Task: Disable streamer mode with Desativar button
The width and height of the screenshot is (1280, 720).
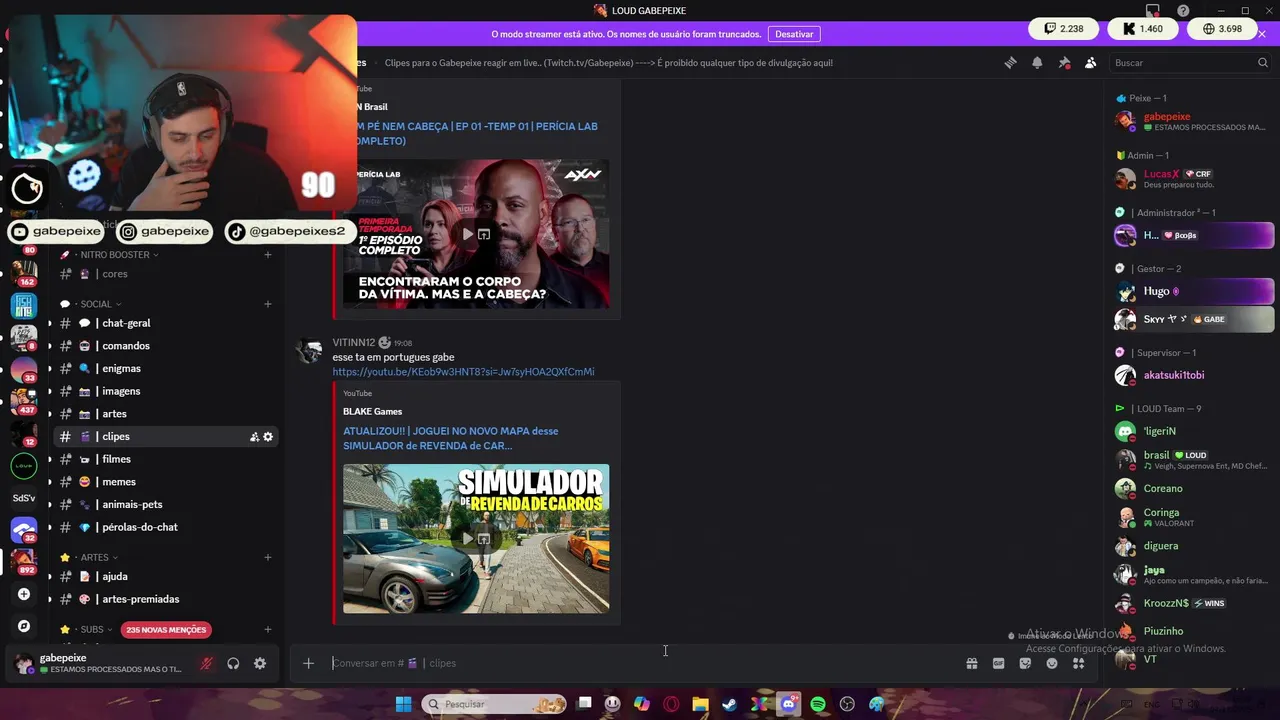Action: [794, 34]
